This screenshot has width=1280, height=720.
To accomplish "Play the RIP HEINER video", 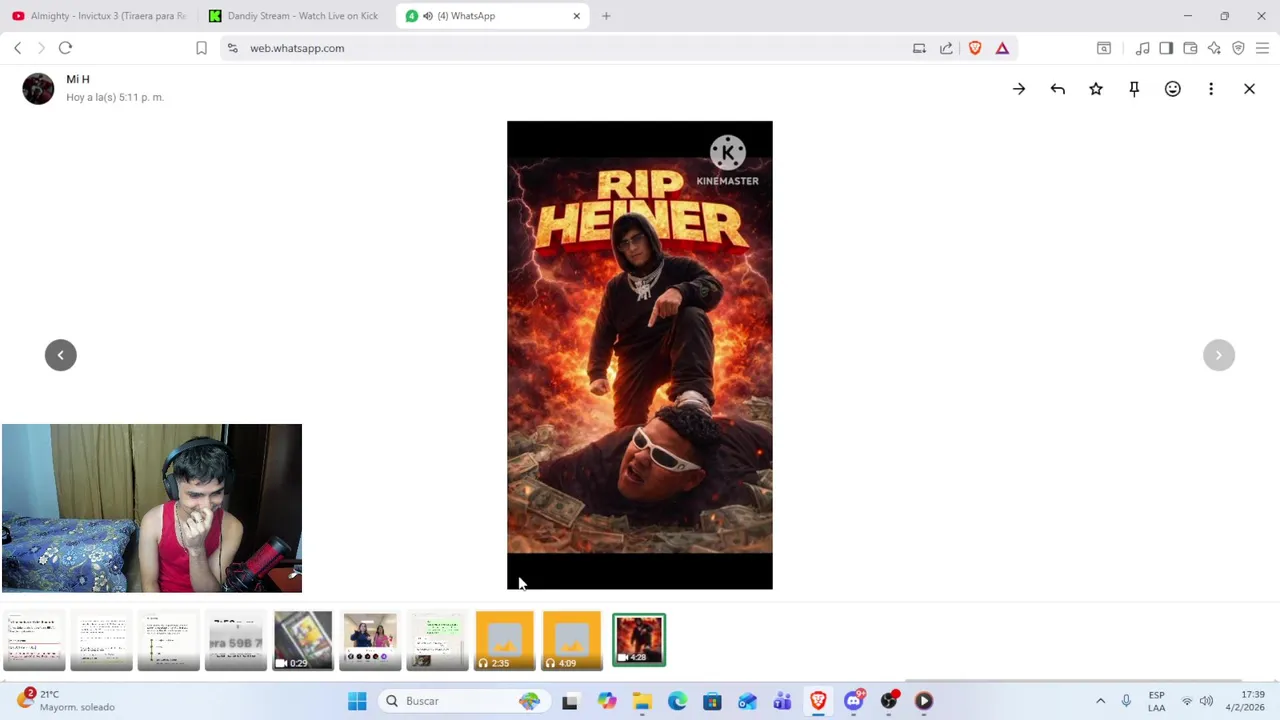I will 640,355.
